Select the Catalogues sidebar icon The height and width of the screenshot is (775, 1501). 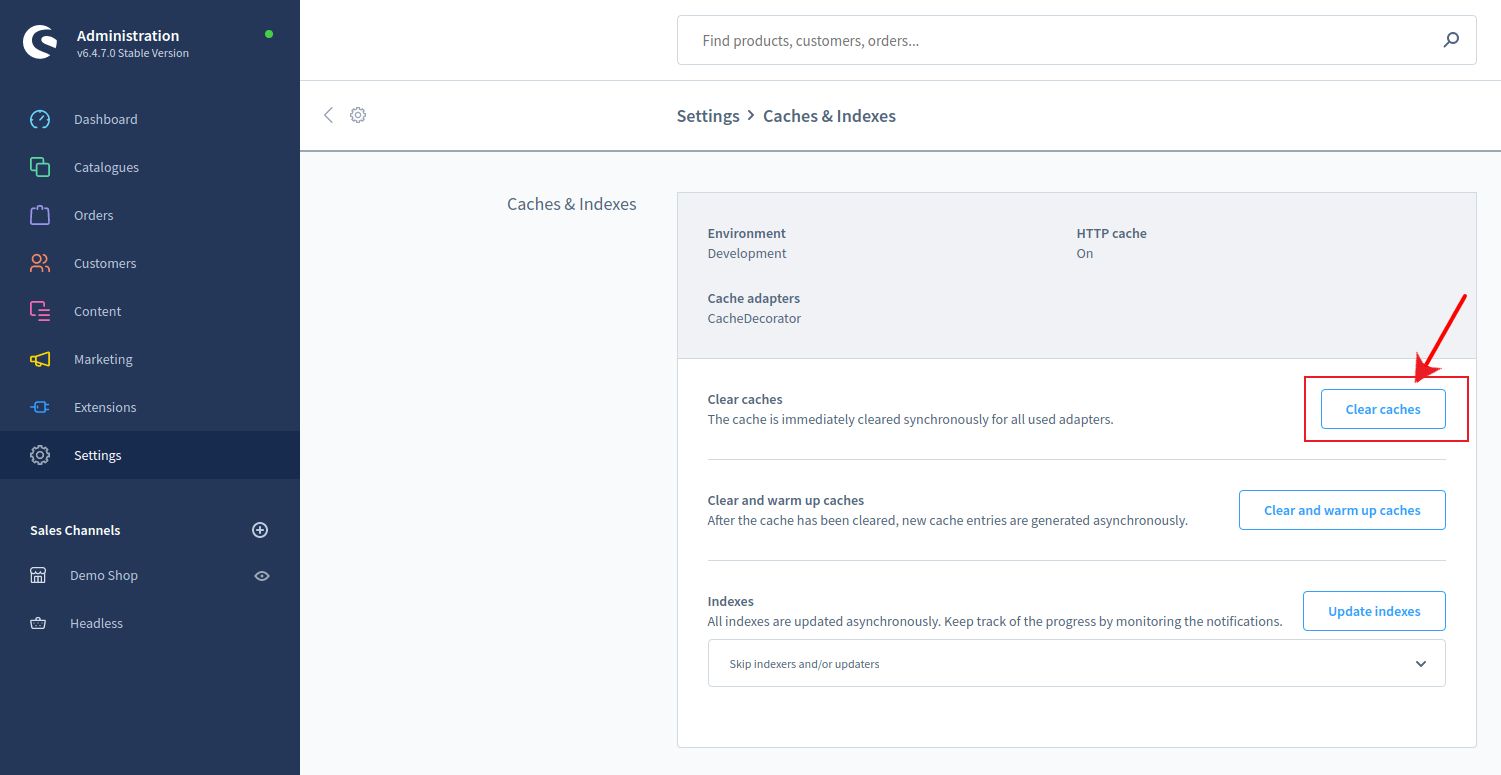pos(40,167)
